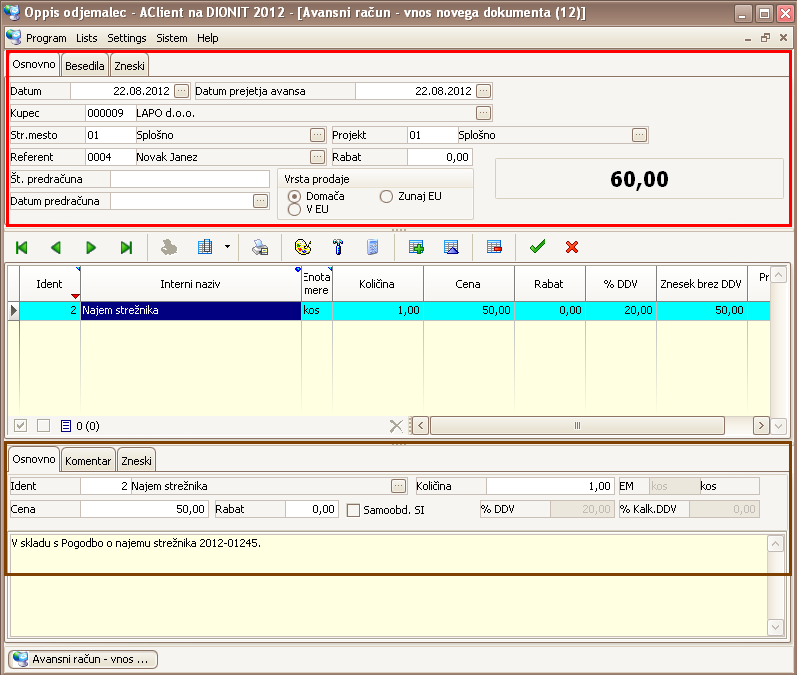Open the Settings menu
797x675 pixels.
pos(127,38)
